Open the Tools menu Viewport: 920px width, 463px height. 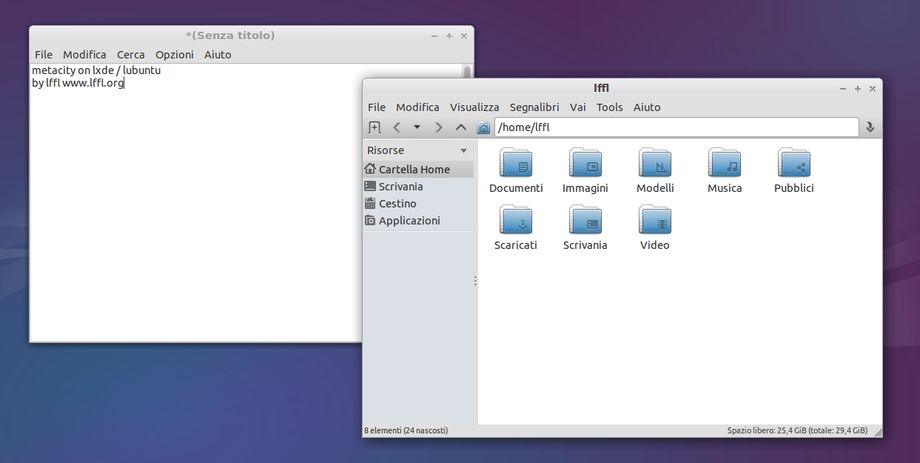coord(610,107)
